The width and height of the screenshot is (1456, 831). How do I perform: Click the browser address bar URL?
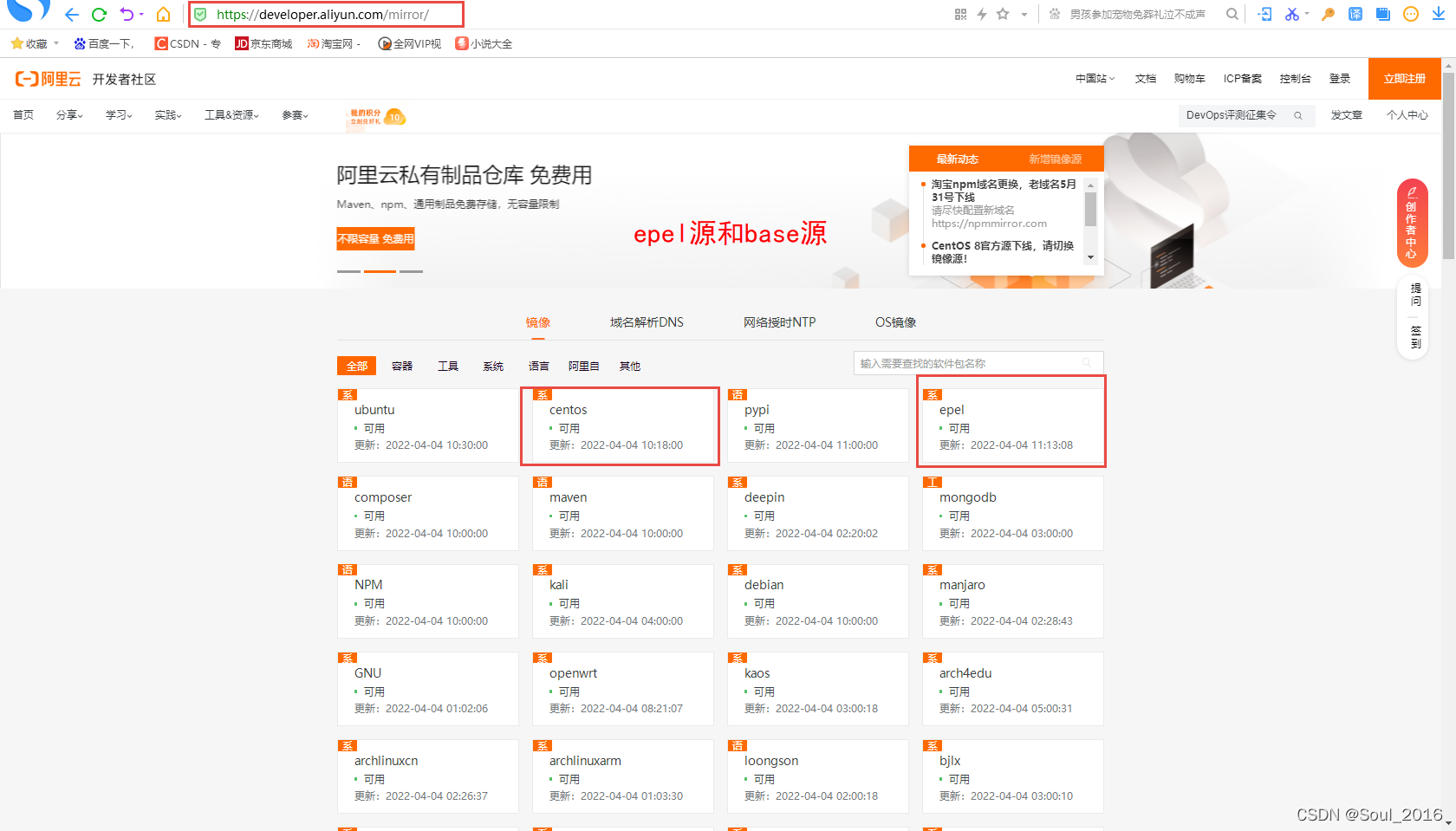click(x=322, y=15)
